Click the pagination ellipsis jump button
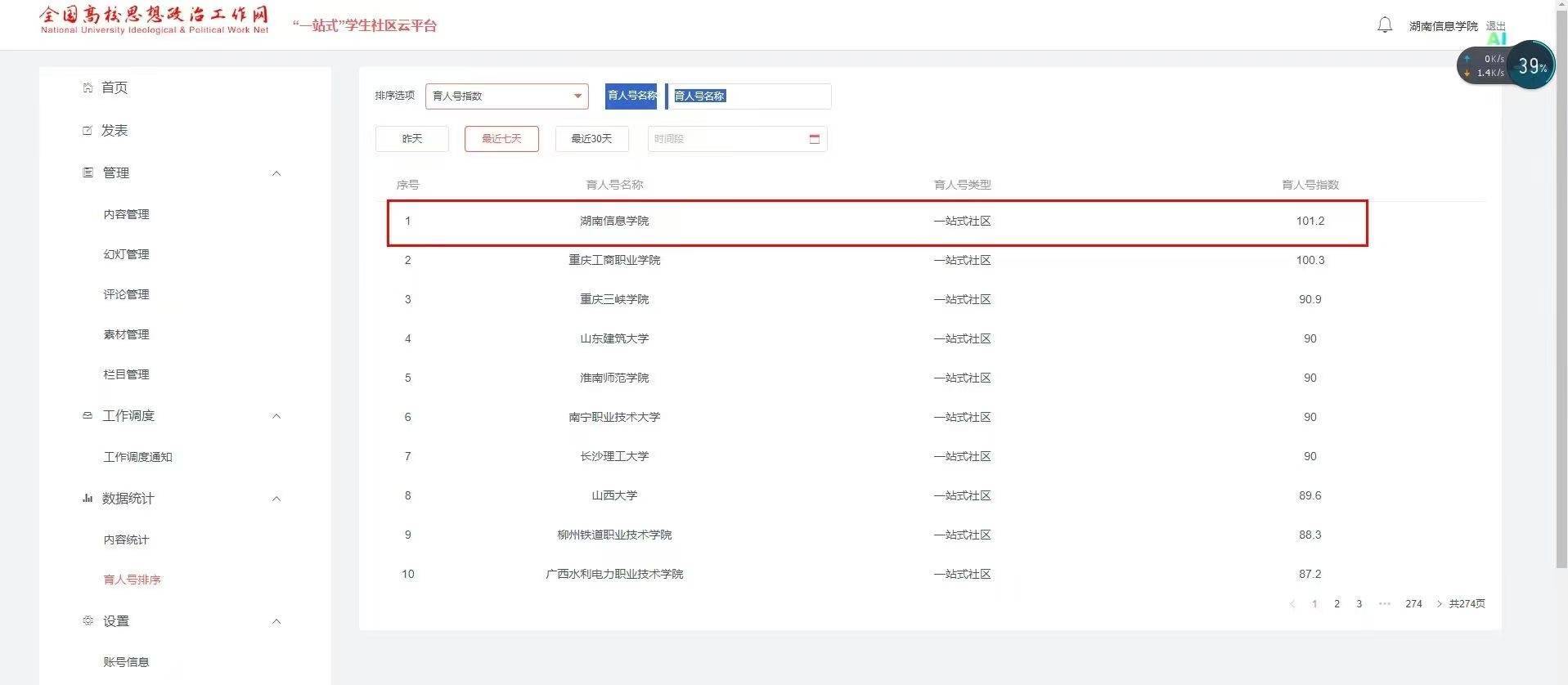Image resolution: width=1568 pixels, height=685 pixels. [x=1384, y=604]
